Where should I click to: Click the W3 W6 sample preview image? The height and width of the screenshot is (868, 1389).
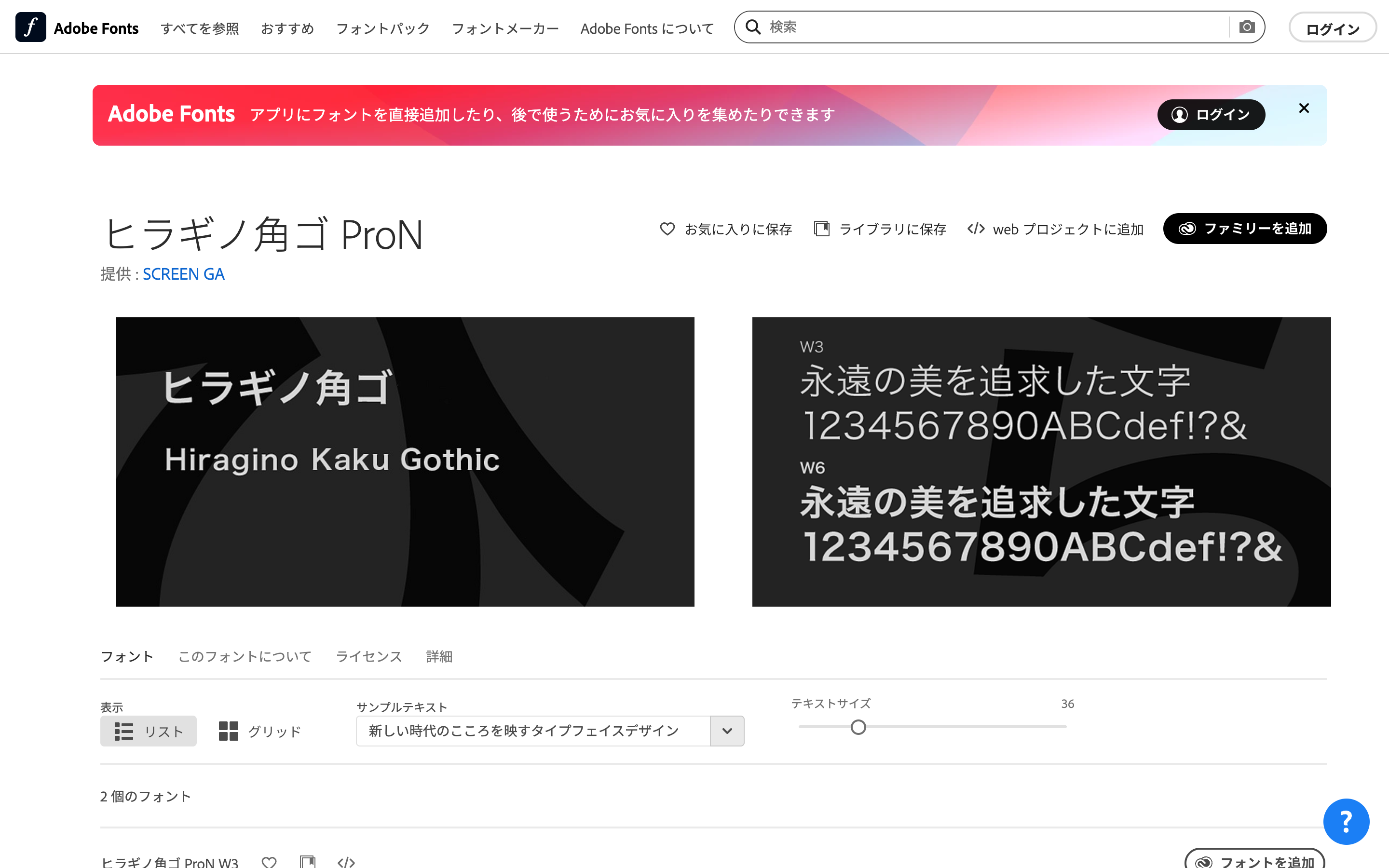pos(1041,461)
